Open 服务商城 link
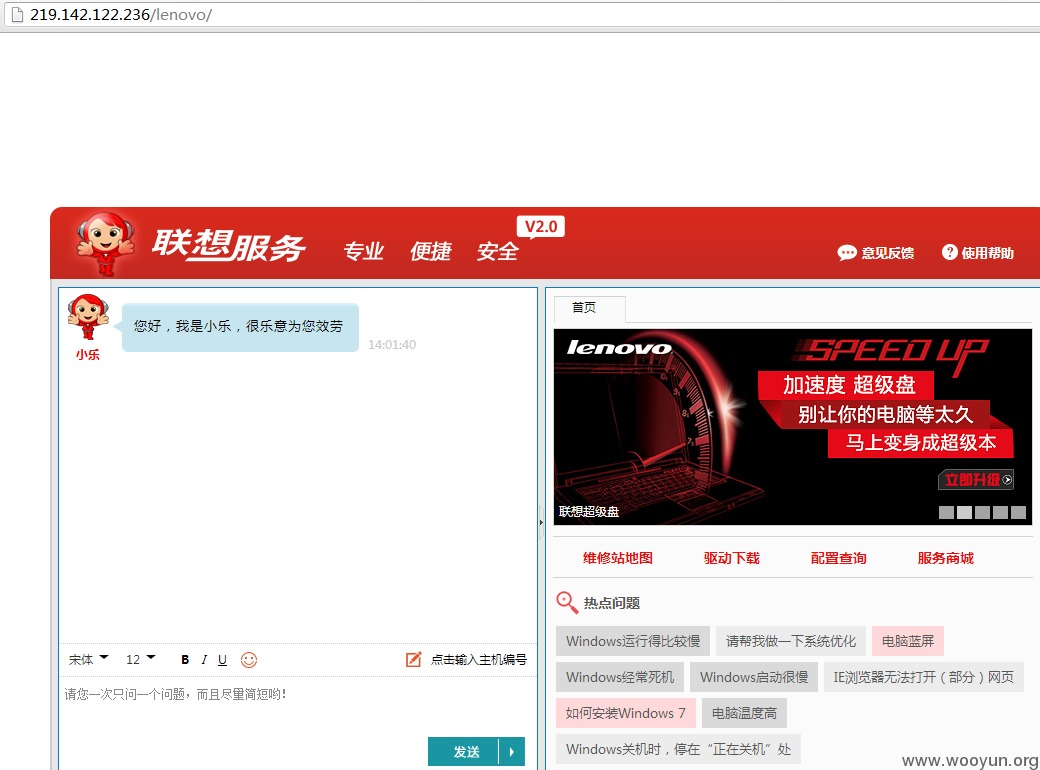Viewport: 1040px width, 770px height. coord(945,558)
